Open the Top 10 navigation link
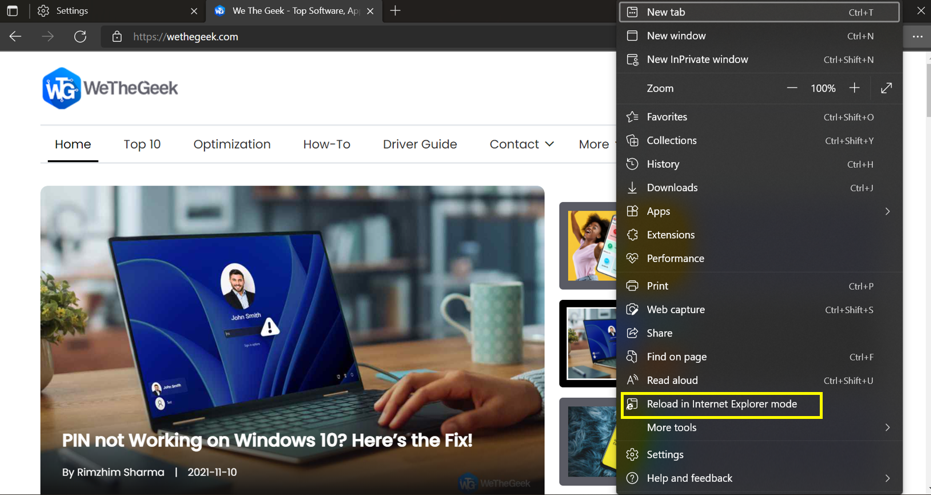This screenshot has width=931, height=497. 142,144
